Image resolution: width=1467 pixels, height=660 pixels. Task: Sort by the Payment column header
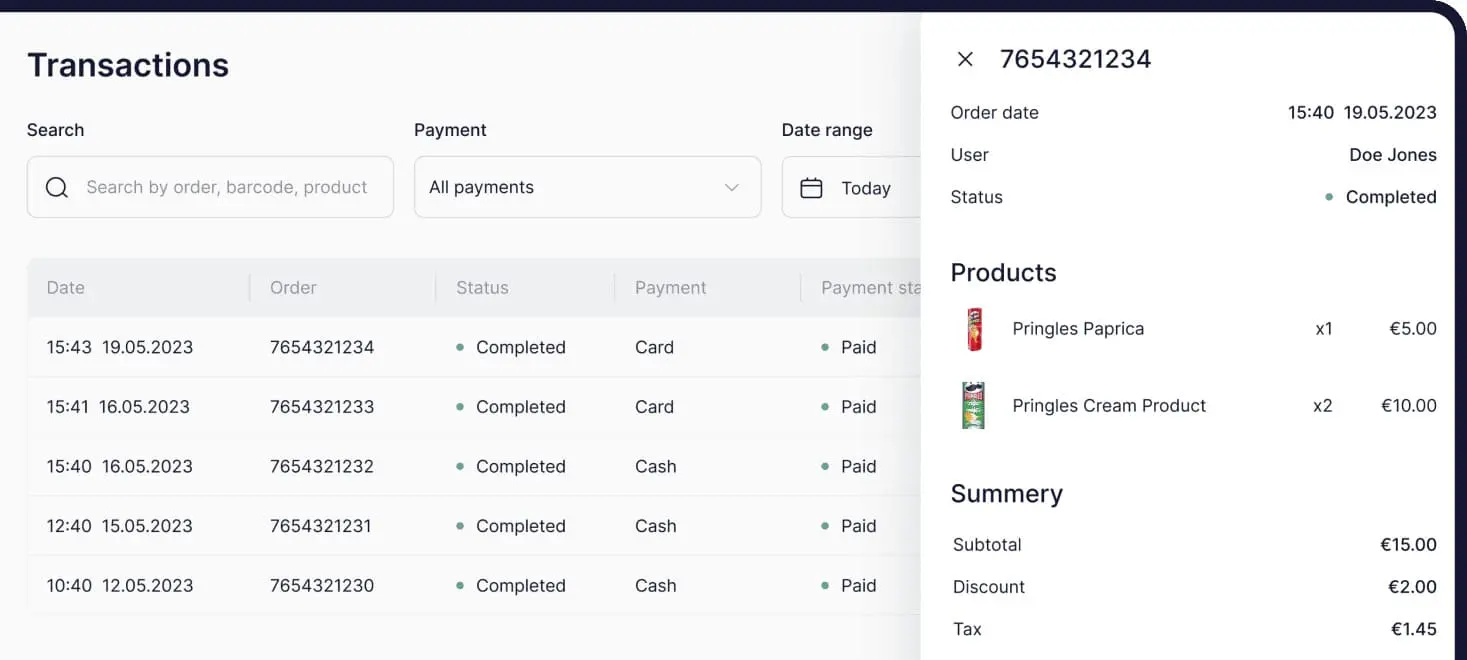click(x=670, y=288)
